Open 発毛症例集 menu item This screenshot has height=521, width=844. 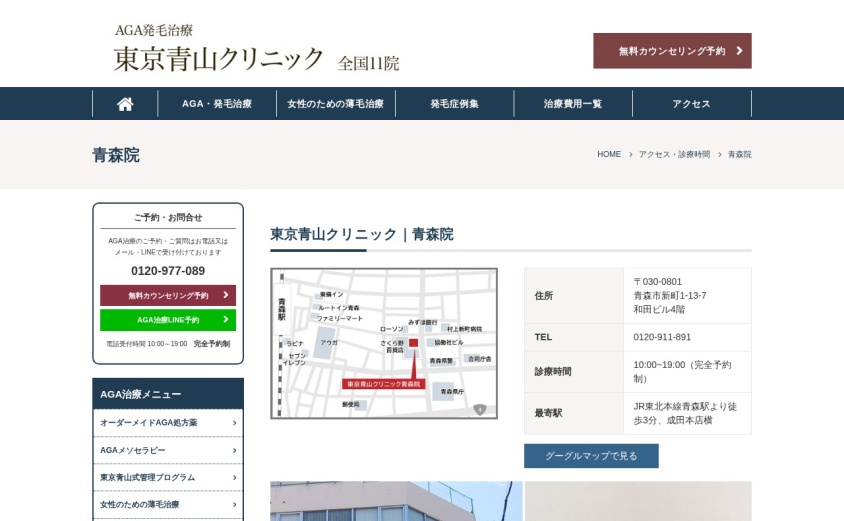tap(454, 104)
